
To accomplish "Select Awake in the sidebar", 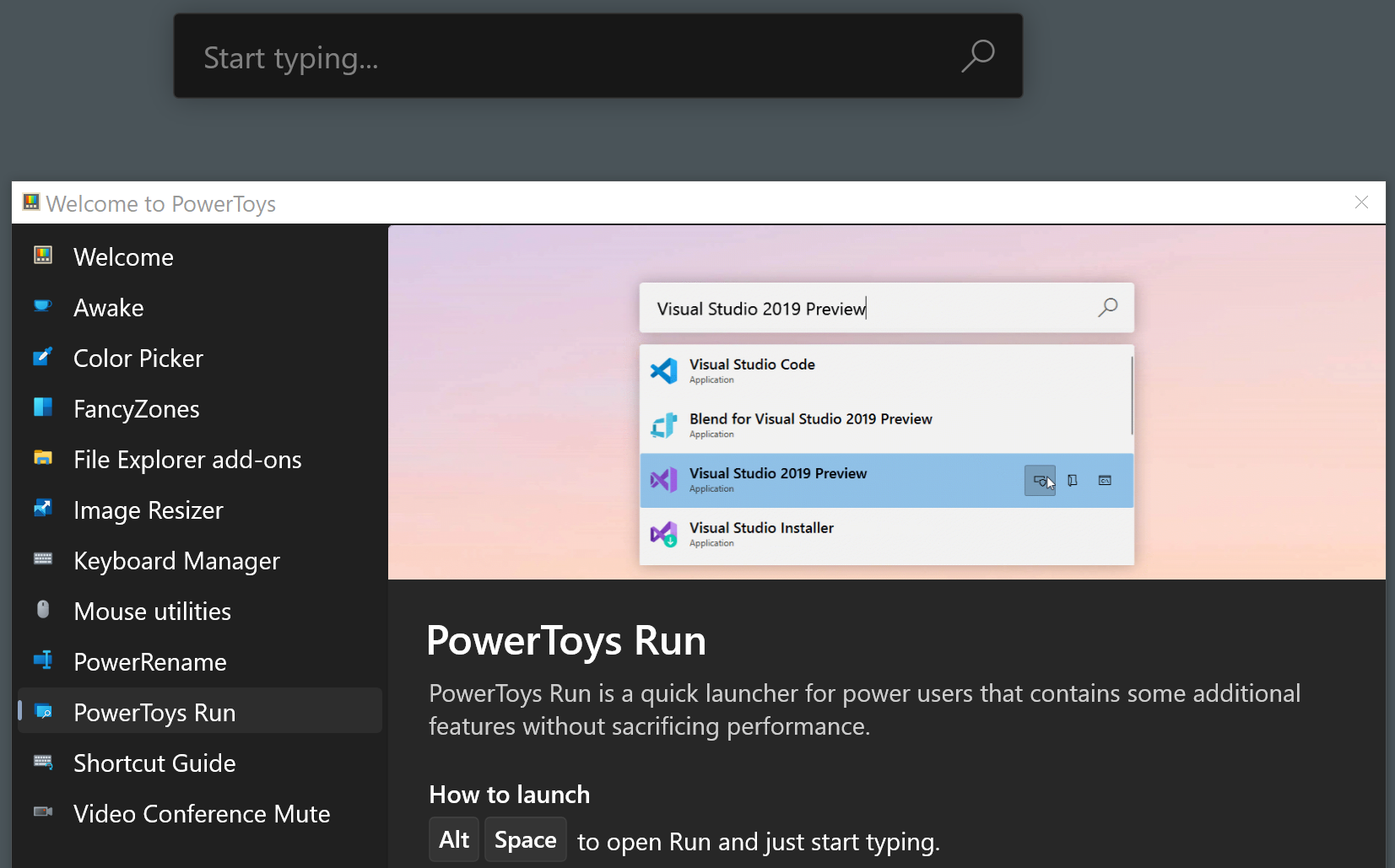I will pyautogui.click(x=200, y=307).
